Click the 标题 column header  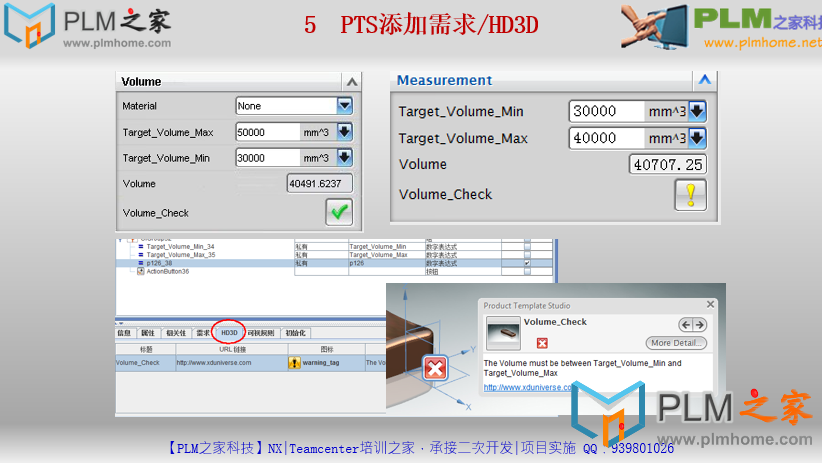146,349
